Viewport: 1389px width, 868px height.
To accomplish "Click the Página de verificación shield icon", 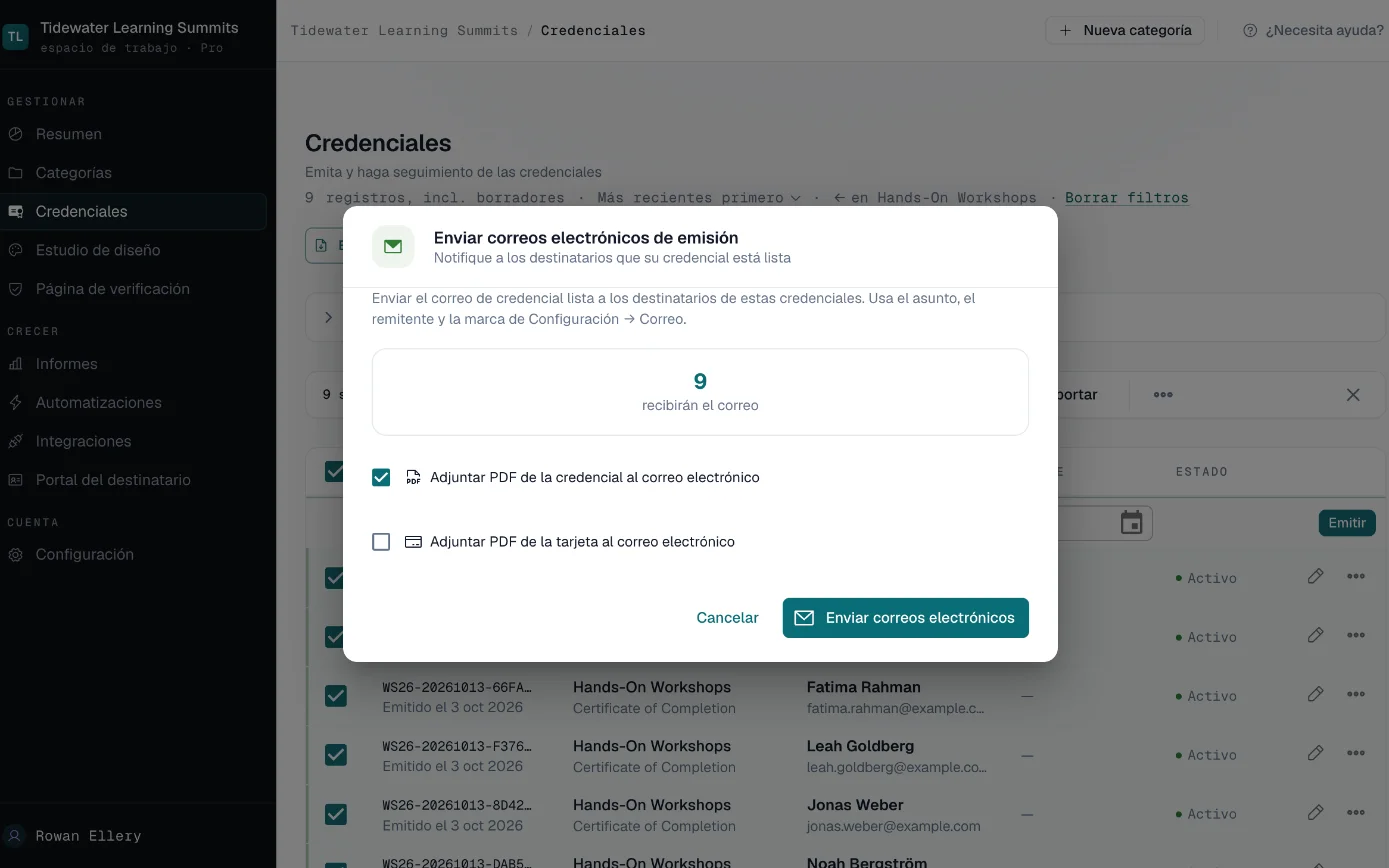I will pyautogui.click(x=15, y=289).
